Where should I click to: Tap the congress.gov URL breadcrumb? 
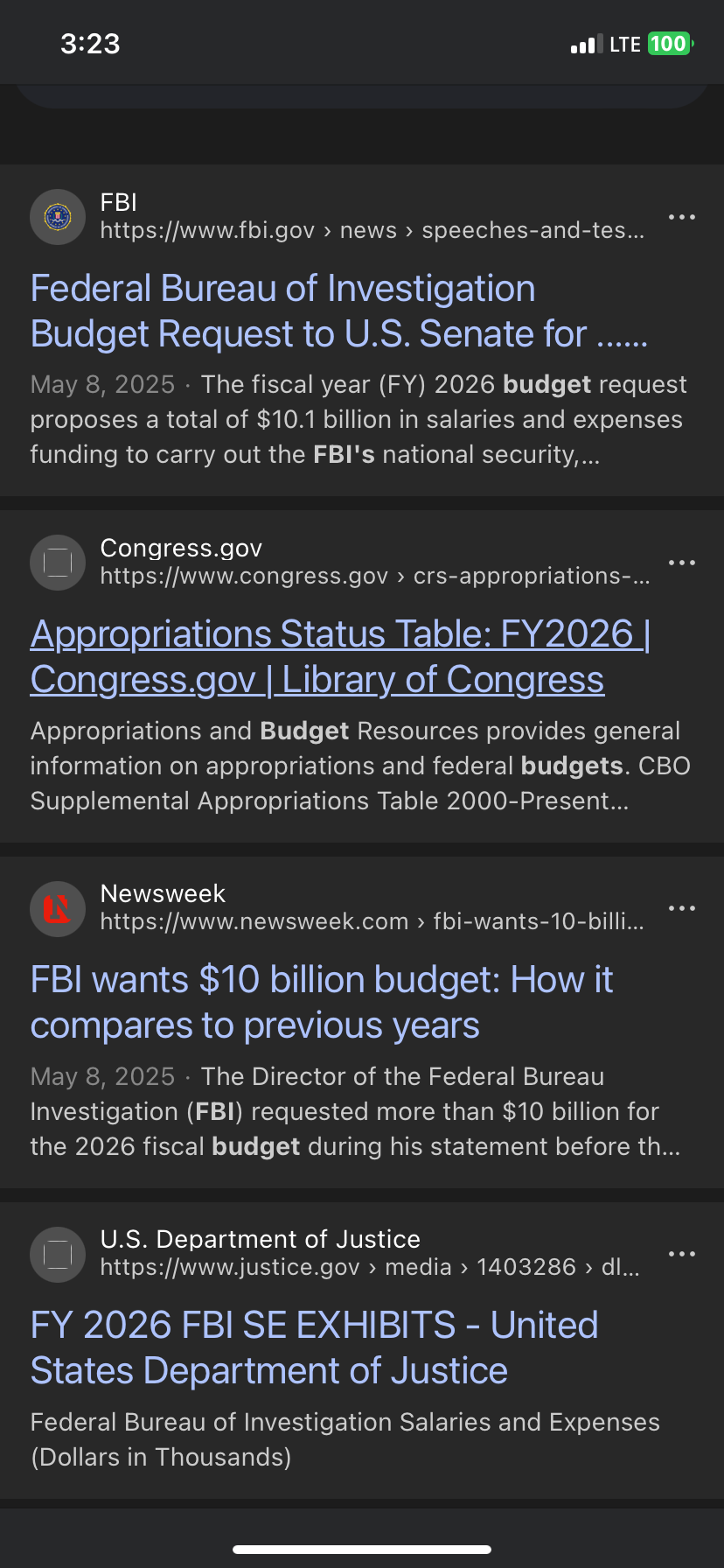click(375, 577)
